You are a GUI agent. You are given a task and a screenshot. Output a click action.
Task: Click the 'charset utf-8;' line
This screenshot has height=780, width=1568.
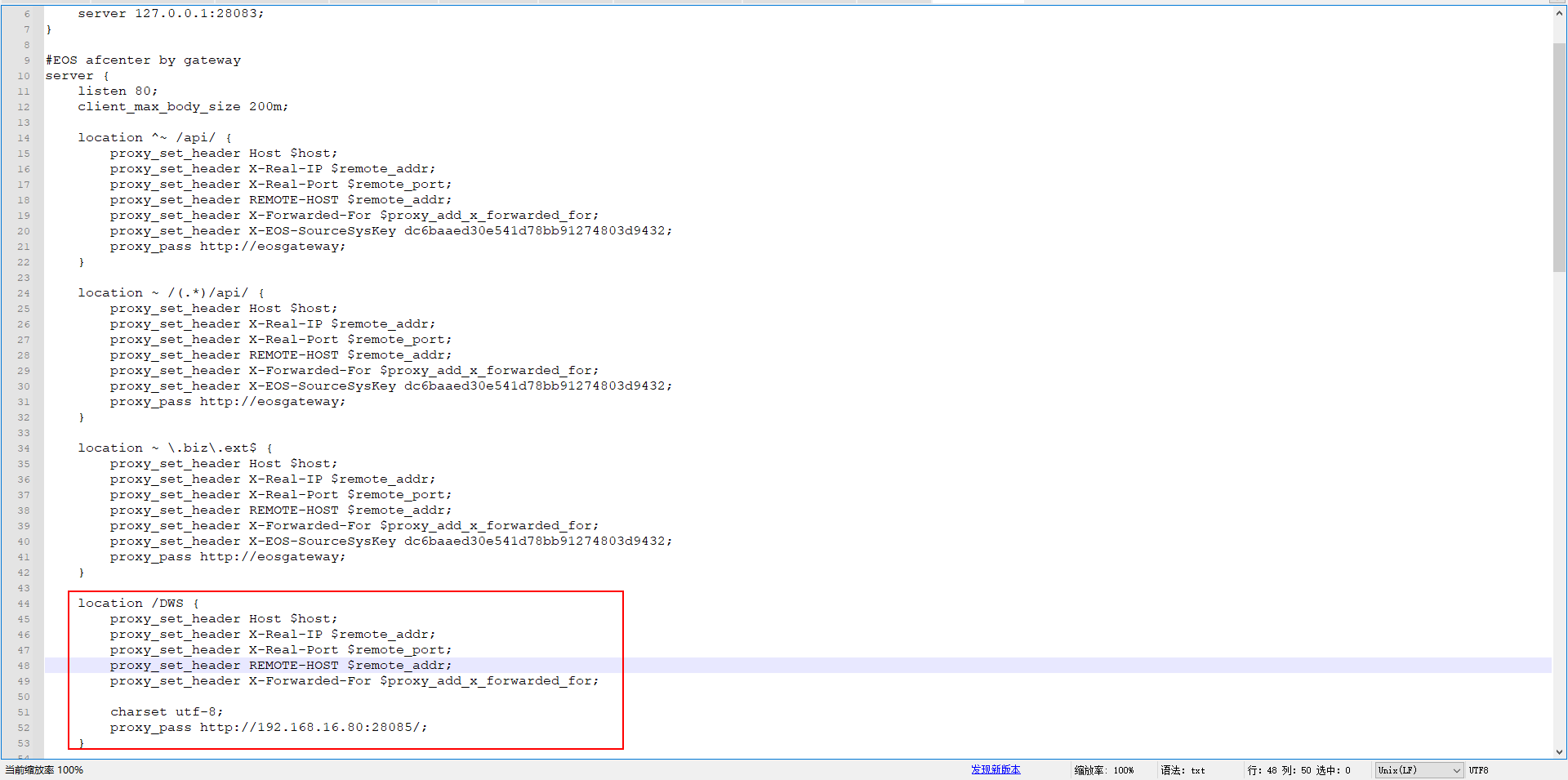tap(167, 712)
